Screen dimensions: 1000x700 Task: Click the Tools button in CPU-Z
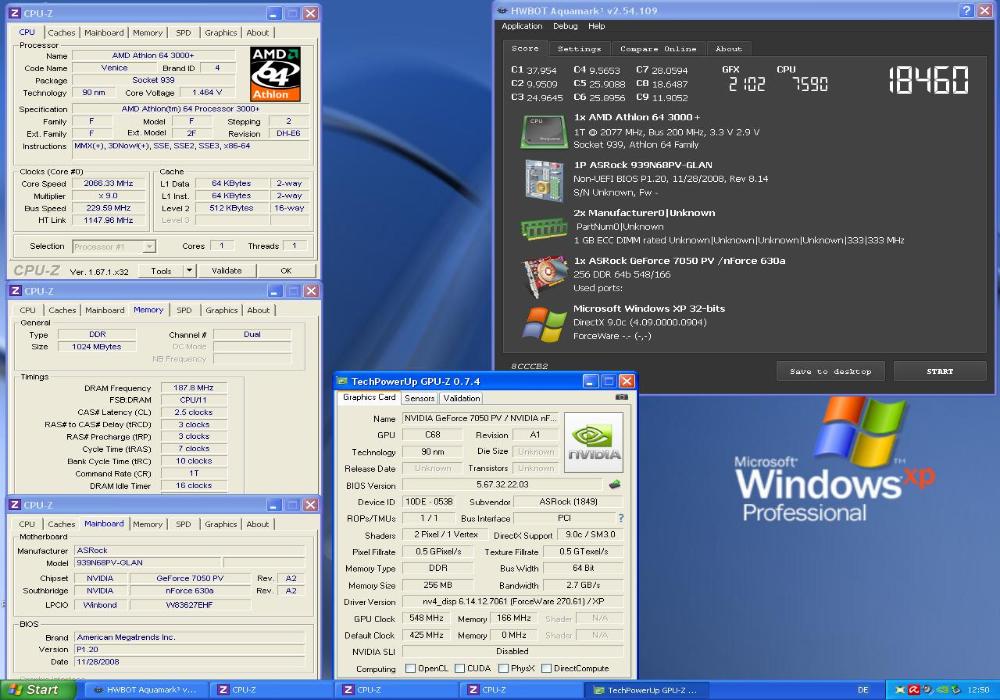[161, 271]
